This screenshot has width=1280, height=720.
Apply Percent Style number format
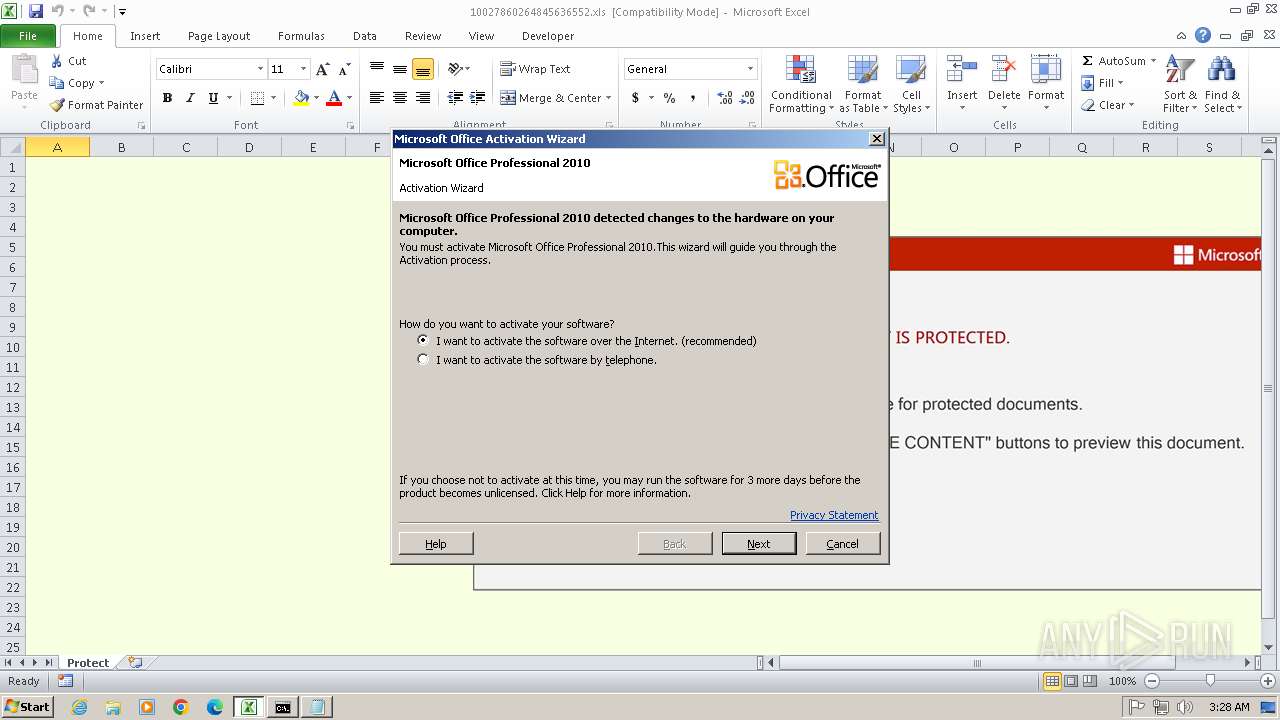pyautogui.click(x=669, y=98)
